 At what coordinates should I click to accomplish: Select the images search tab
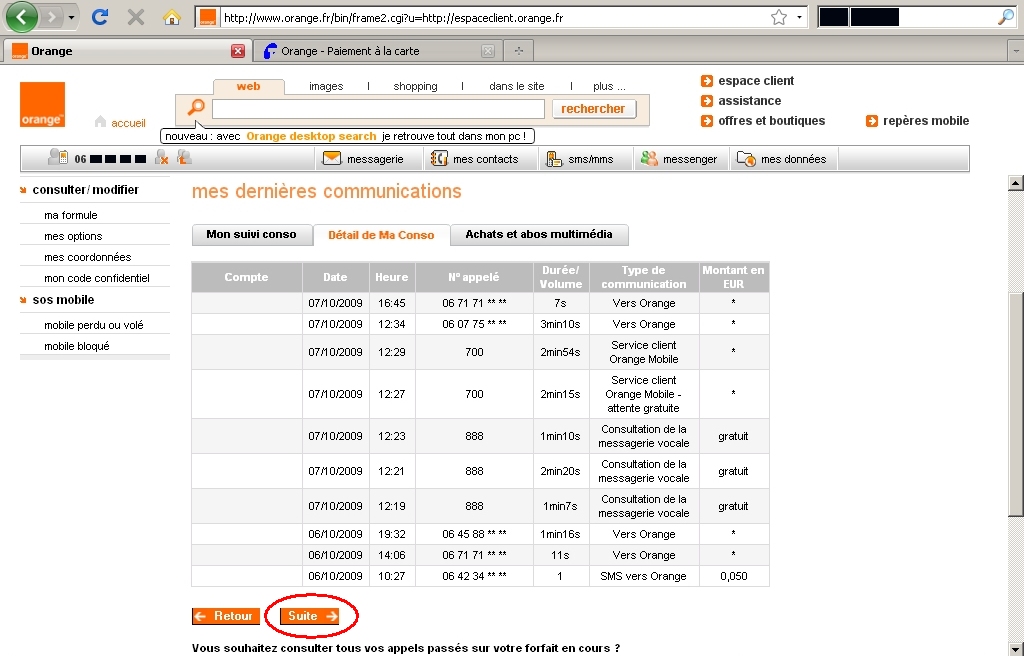pos(326,86)
